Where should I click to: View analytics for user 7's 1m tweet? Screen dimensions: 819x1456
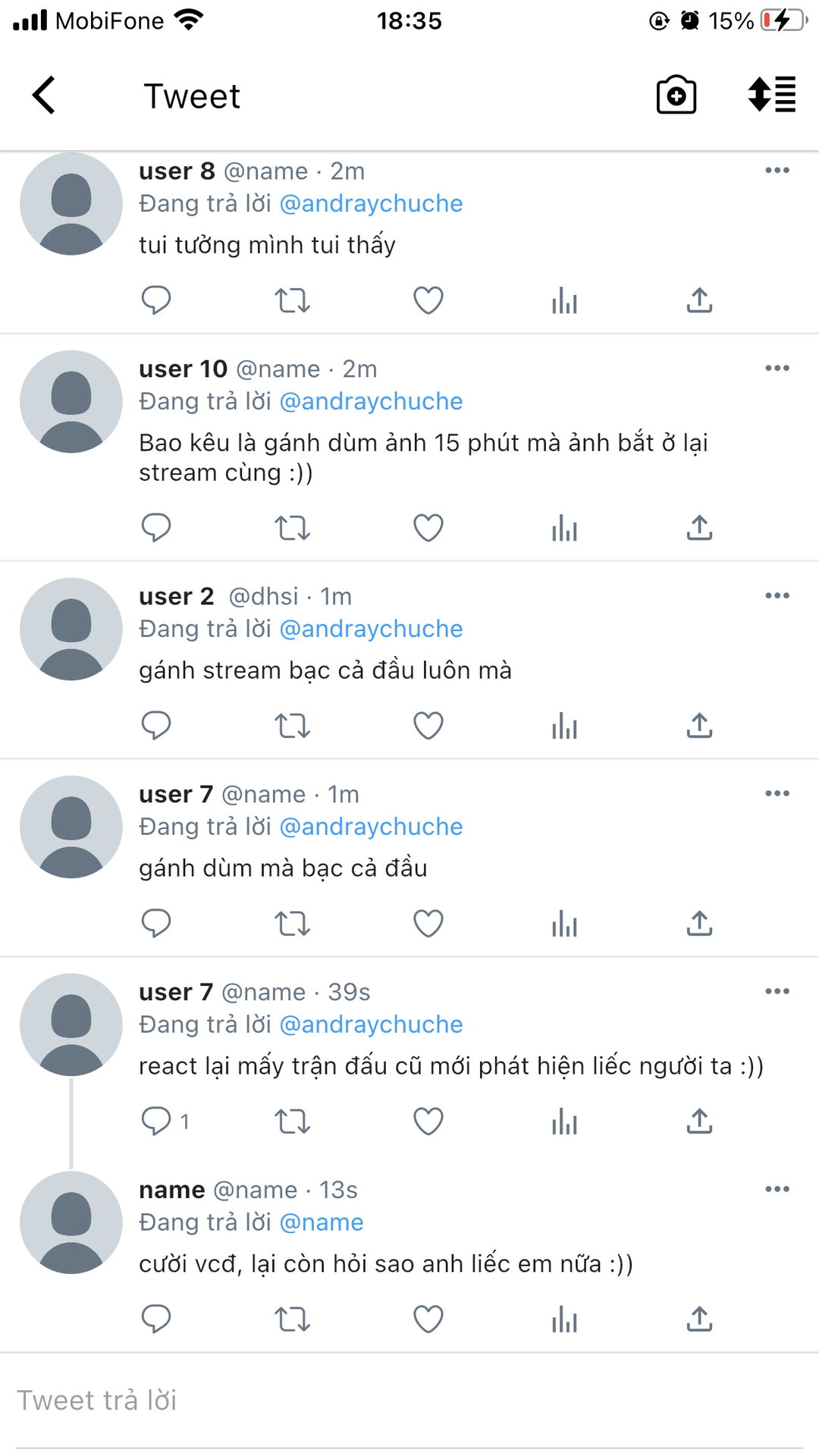tap(564, 924)
